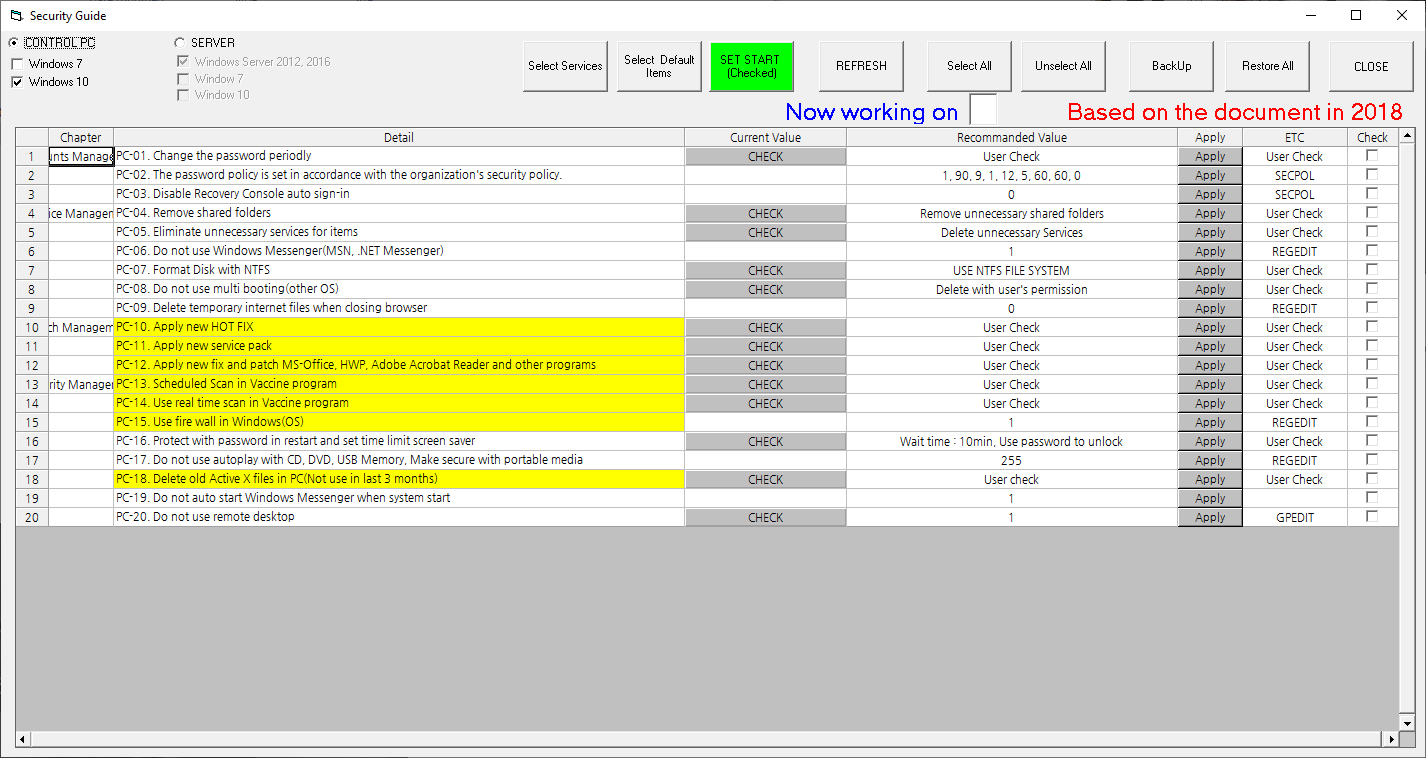Click the green SET START (Checked) button

(x=751, y=67)
